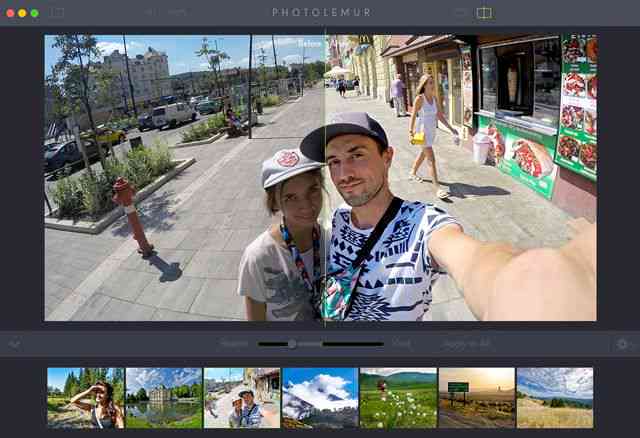Select the street selfie couple thumbnail
Screen dimensions: 640x438
[x=242, y=398]
